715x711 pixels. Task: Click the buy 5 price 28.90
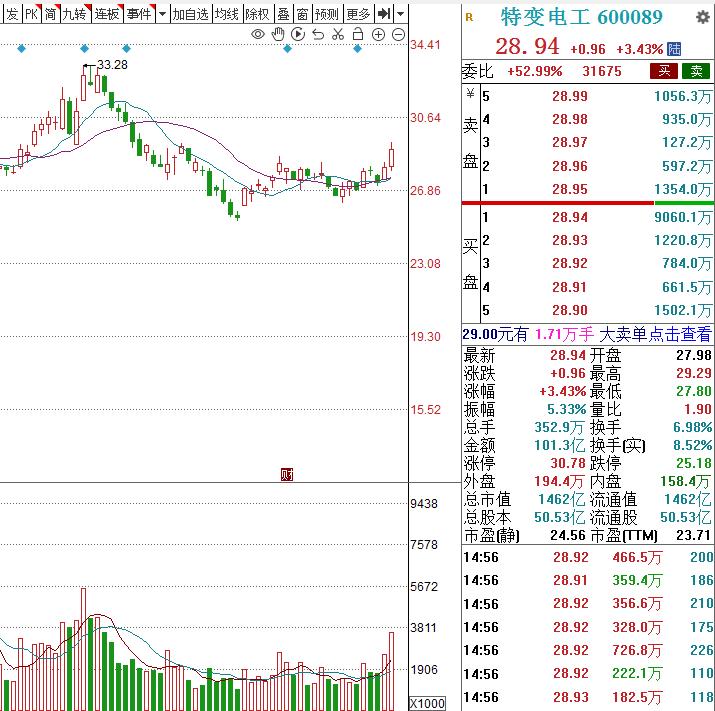coord(570,311)
